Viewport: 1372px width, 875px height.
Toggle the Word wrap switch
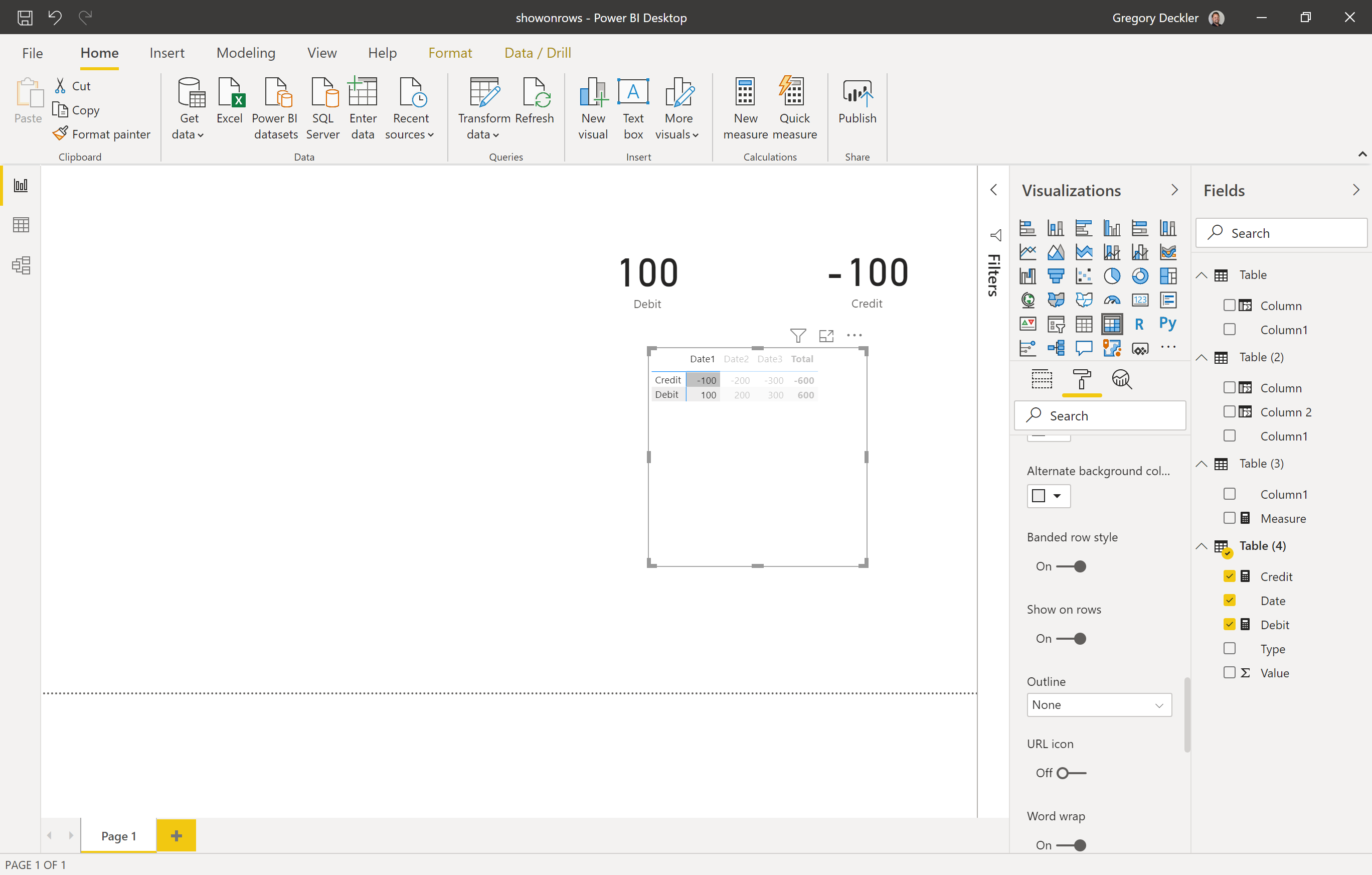pyautogui.click(x=1071, y=845)
